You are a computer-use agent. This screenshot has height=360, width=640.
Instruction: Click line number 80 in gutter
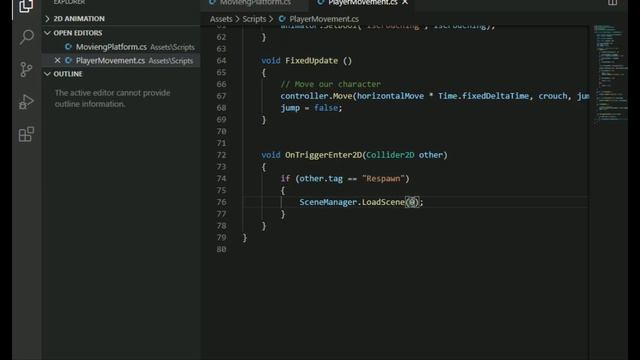coord(221,249)
